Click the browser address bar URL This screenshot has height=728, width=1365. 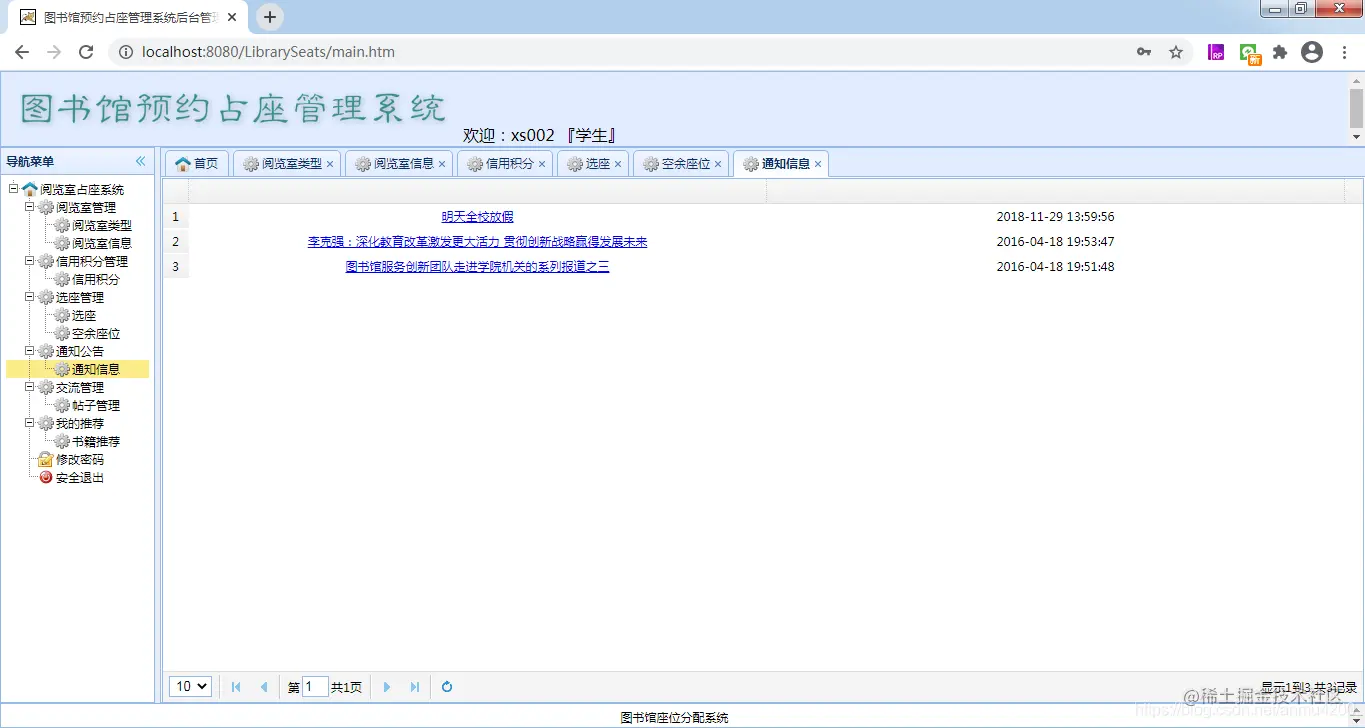point(268,52)
